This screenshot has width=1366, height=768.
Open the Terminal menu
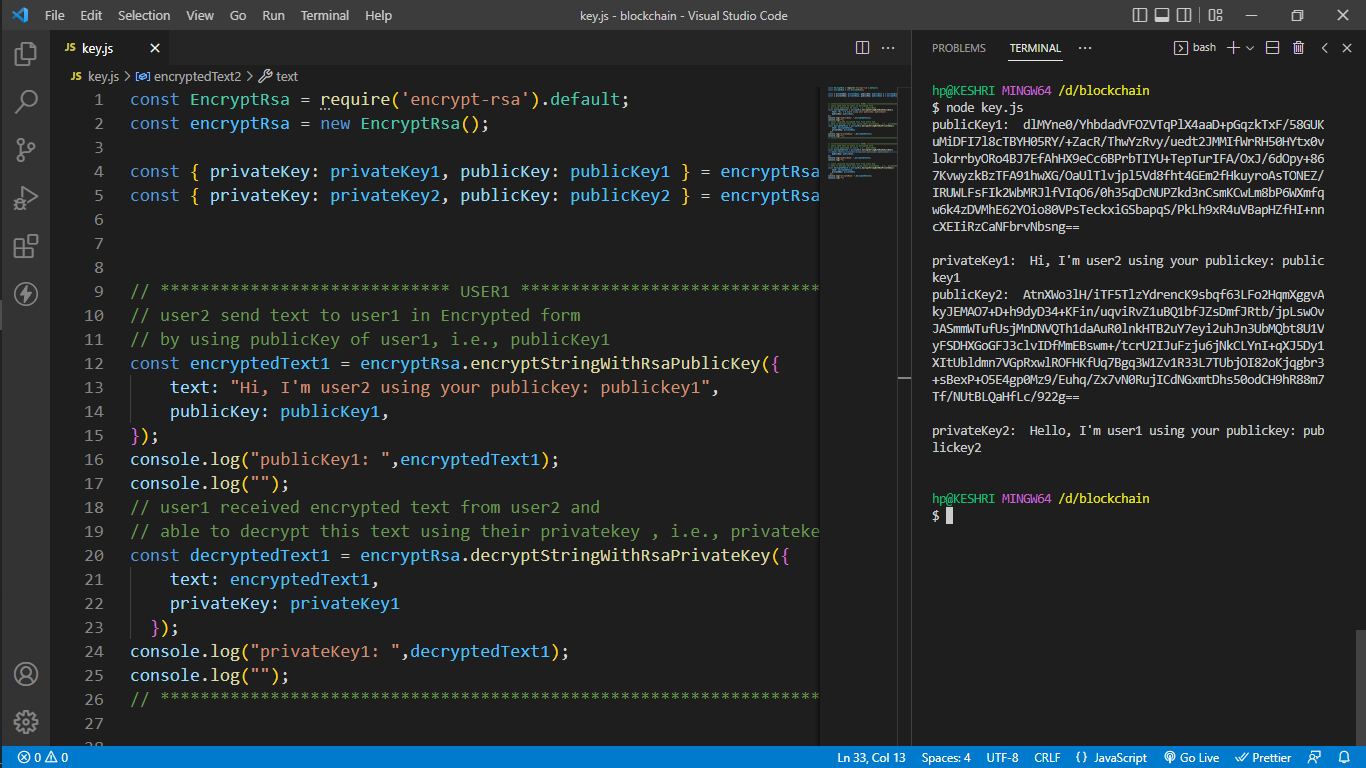[x=325, y=16]
